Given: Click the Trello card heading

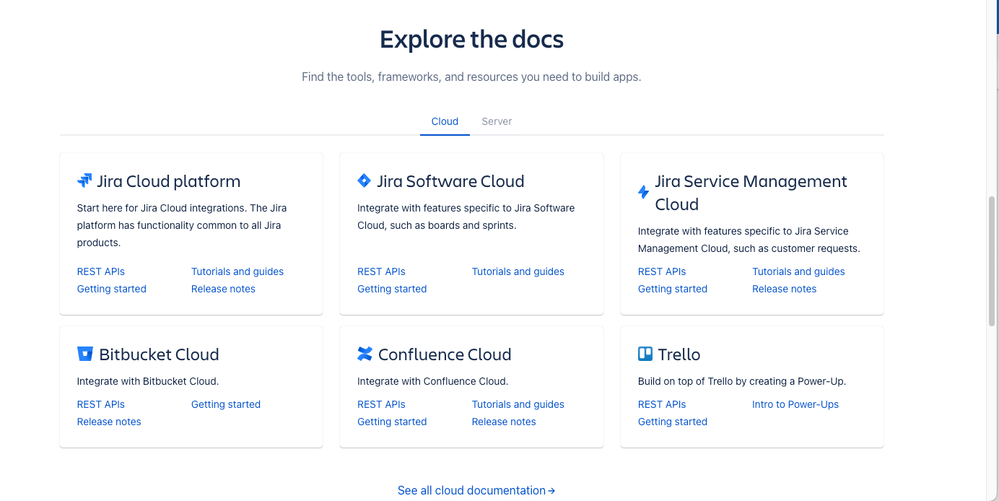Looking at the screenshot, I should [679, 354].
